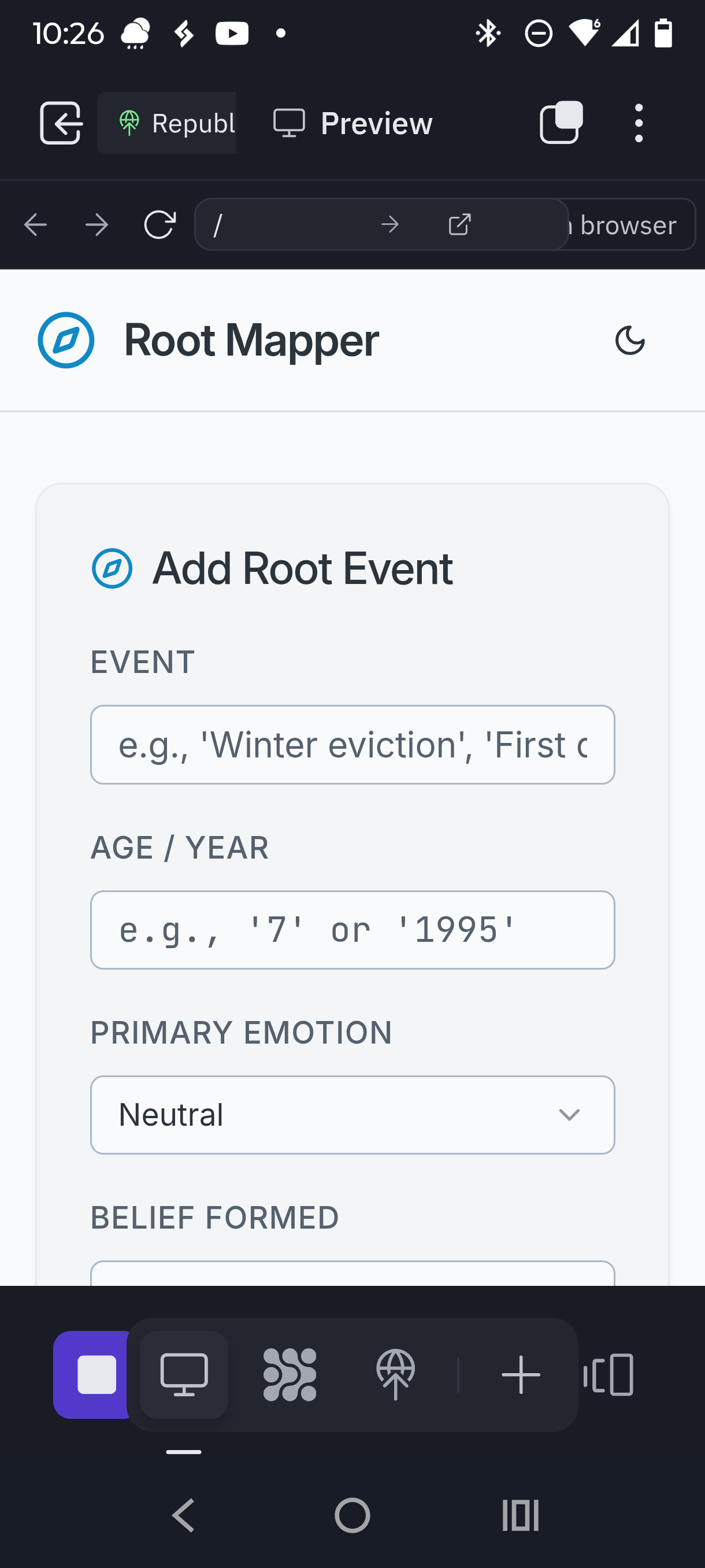
Task: Expand the Primary Emotion dropdown
Action: click(x=352, y=1115)
